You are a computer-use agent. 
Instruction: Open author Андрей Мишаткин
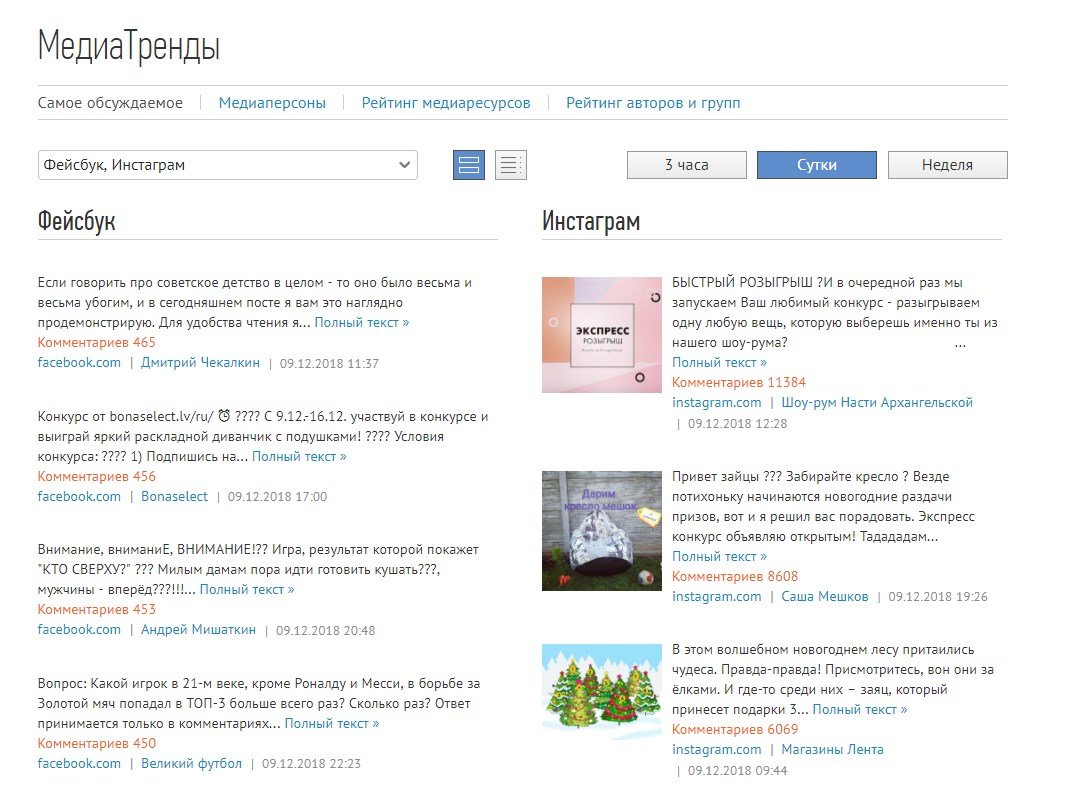[198, 630]
